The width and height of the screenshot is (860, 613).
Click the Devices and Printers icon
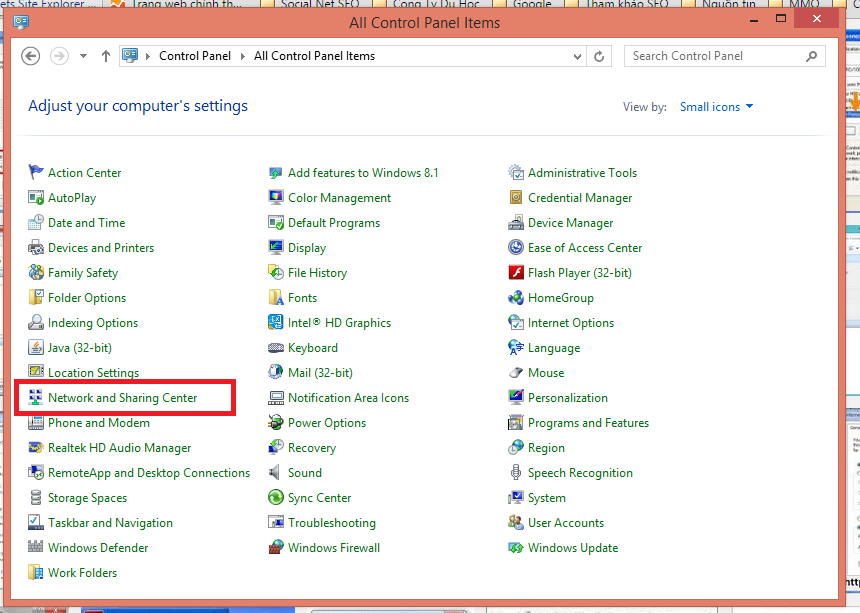pos(36,248)
